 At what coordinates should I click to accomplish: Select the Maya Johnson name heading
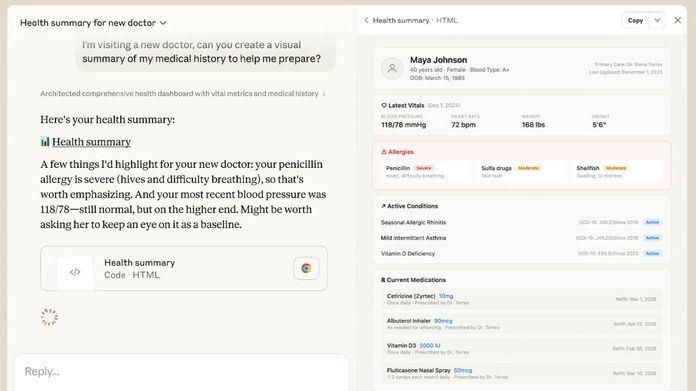pos(438,60)
